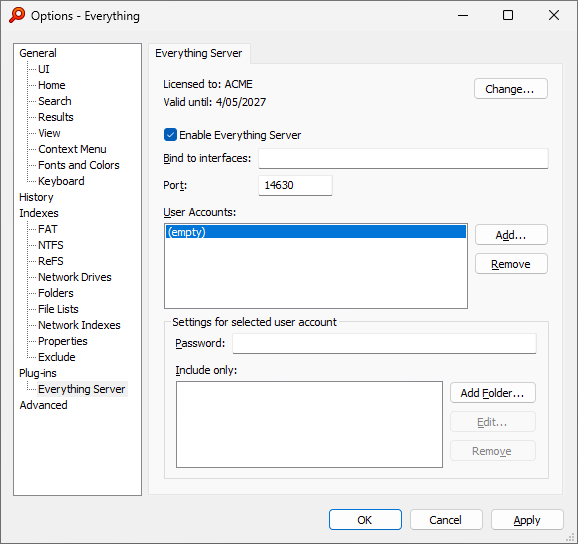Viewport: 578px width, 544px height.
Task: Select Plug-ins in the tree
Action: pyautogui.click(x=38, y=374)
